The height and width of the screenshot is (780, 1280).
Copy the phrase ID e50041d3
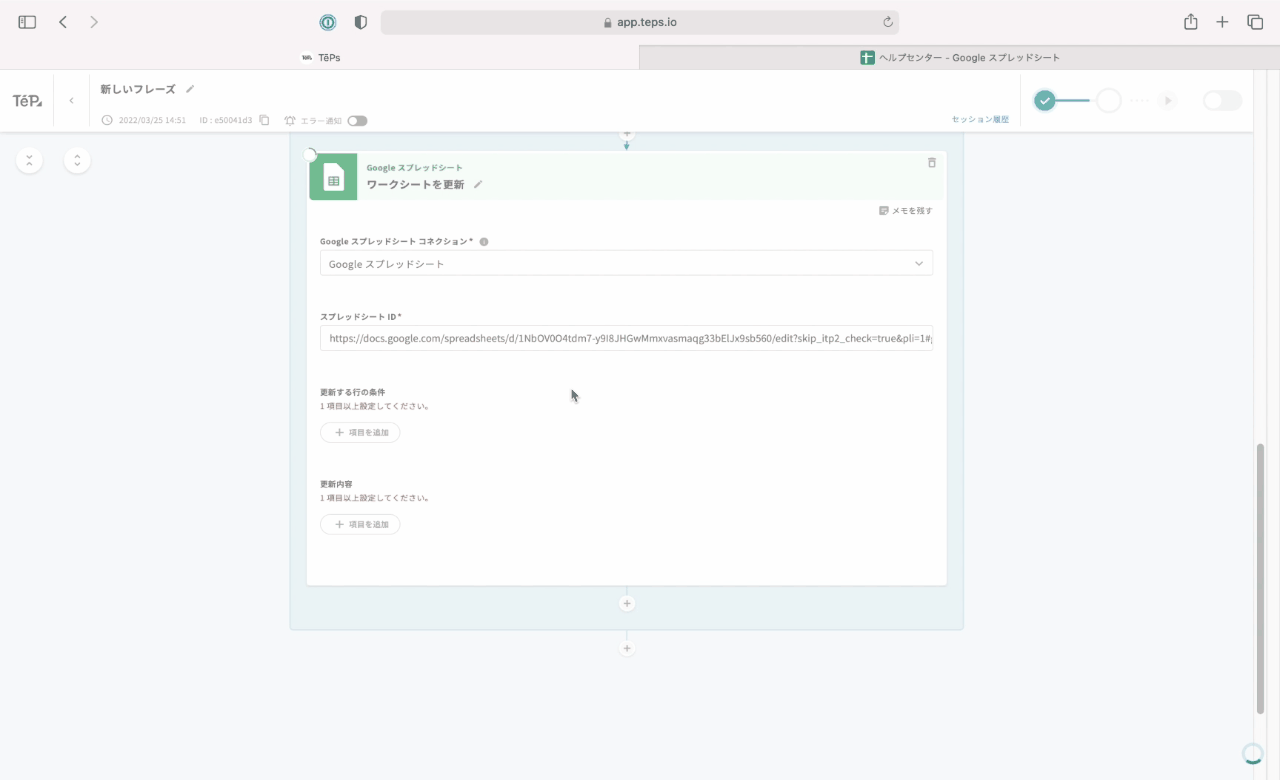[264, 120]
